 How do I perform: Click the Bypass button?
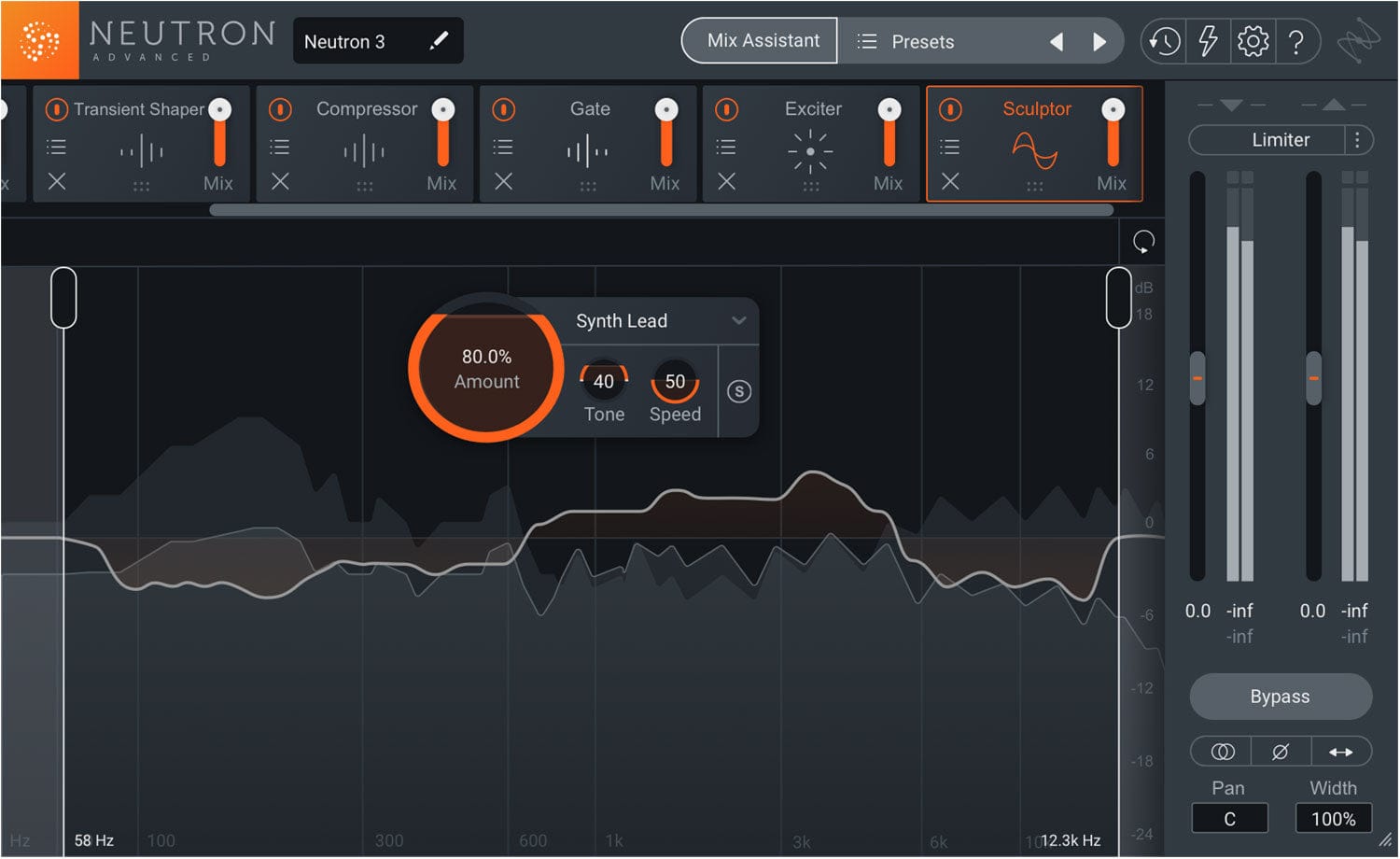pyautogui.click(x=1281, y=697)
